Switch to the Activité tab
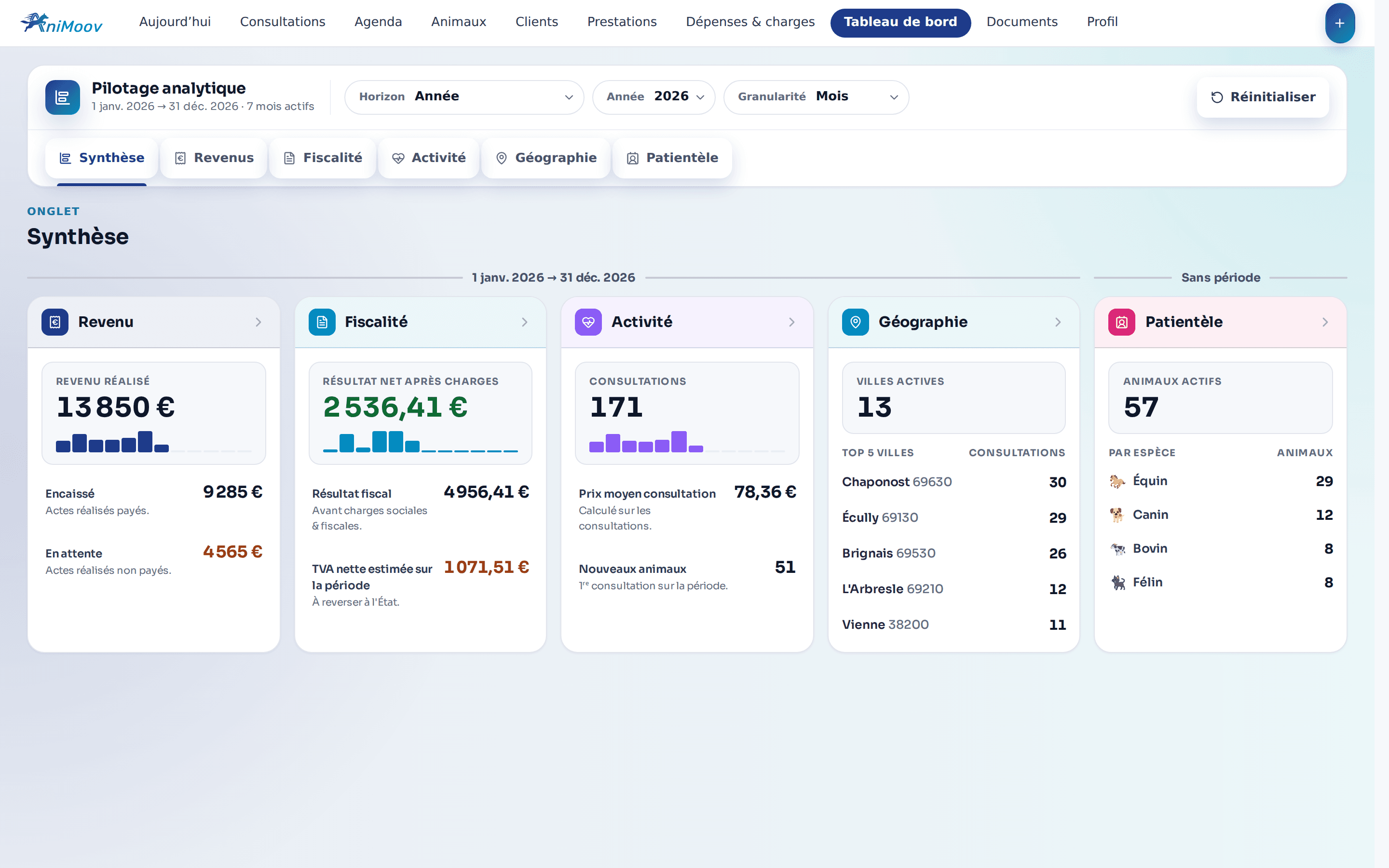The height and width of the screenshot is (868, 1389). click(x=429, y=158)
